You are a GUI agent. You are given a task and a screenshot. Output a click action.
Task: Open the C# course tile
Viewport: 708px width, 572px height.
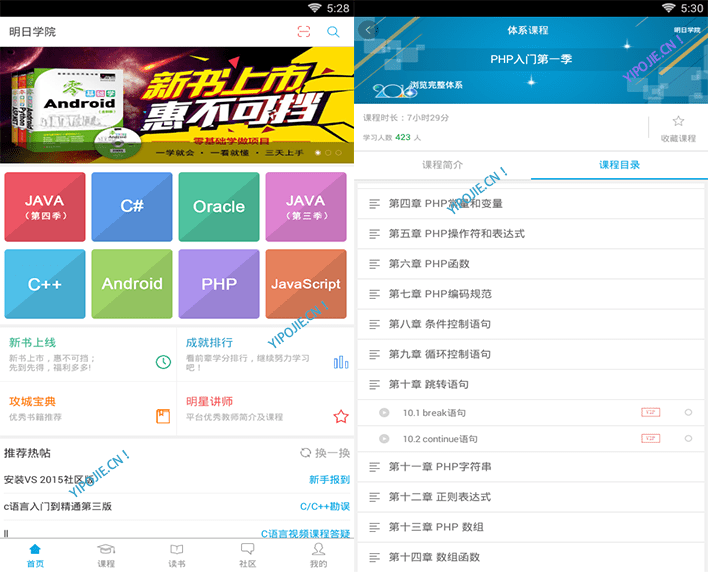[132, 207]
